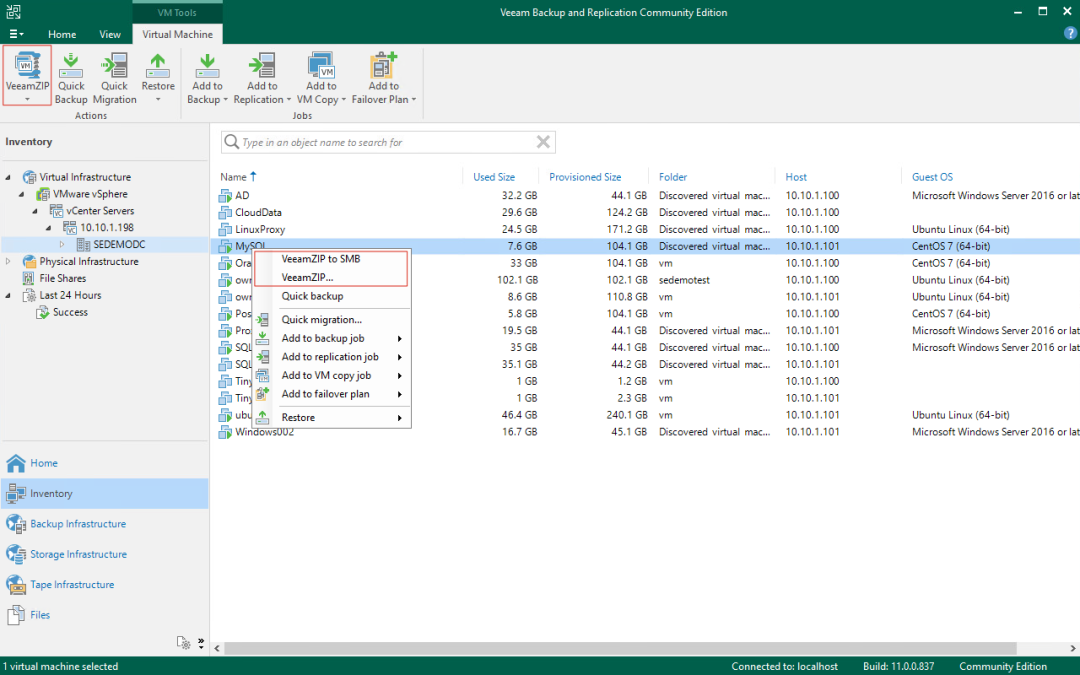This screenshot has height=675, width=1080.
Task: Click the scroll right arrow
Action: click(1072, 648)
